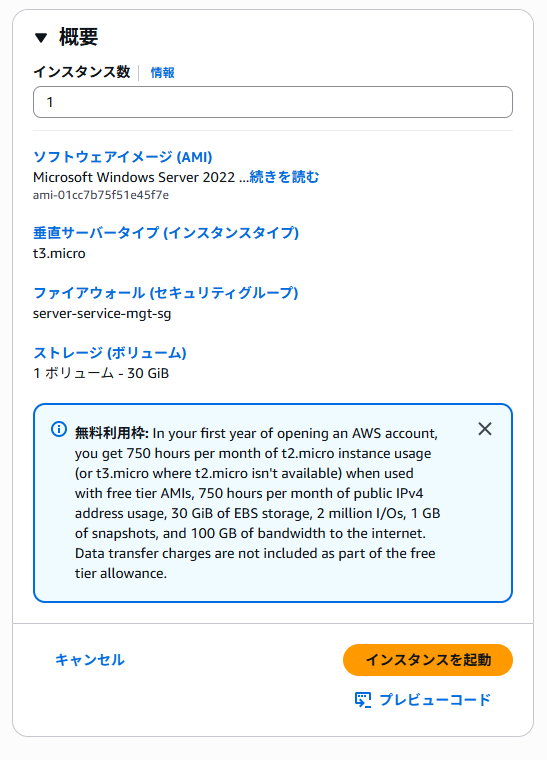This screenshot has width=547, height=760.
Task: Click the プレビューコード code icon
Action: pyautogui.click(x=363, y=700)
